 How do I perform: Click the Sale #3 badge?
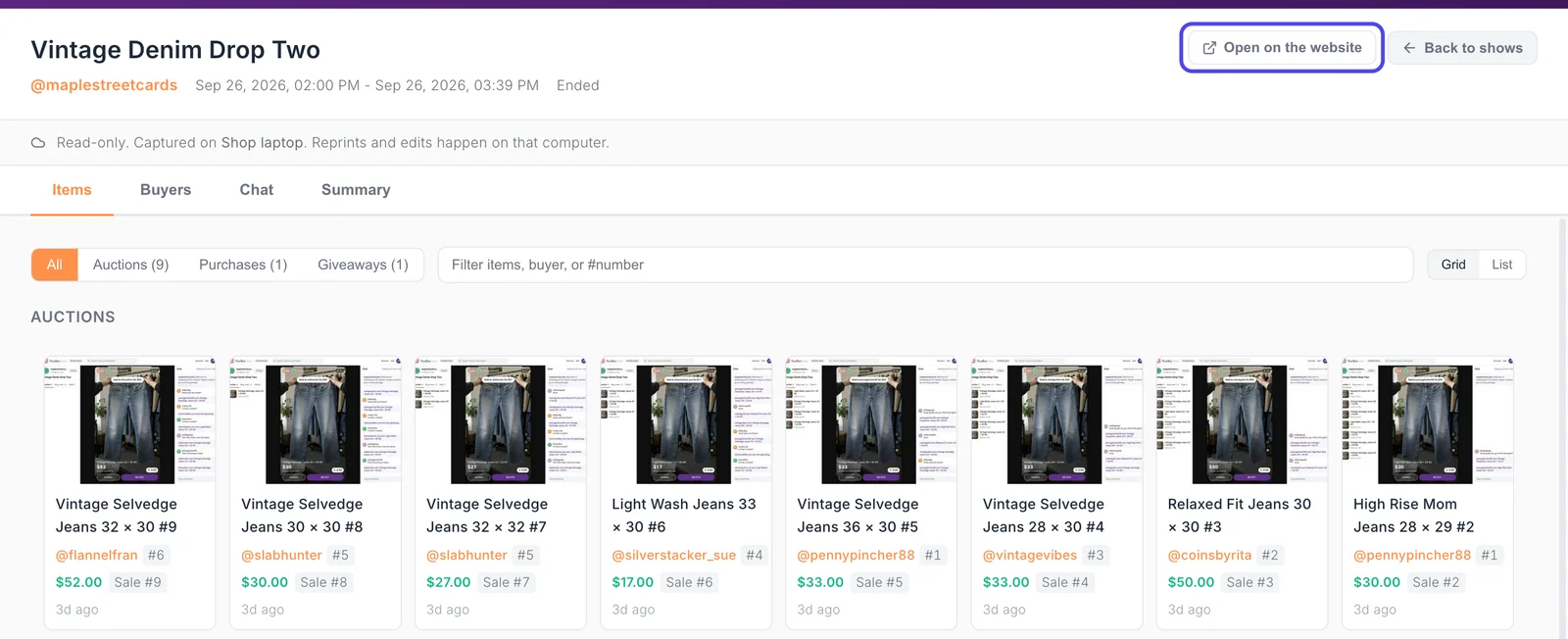(x=1250, y=582)
